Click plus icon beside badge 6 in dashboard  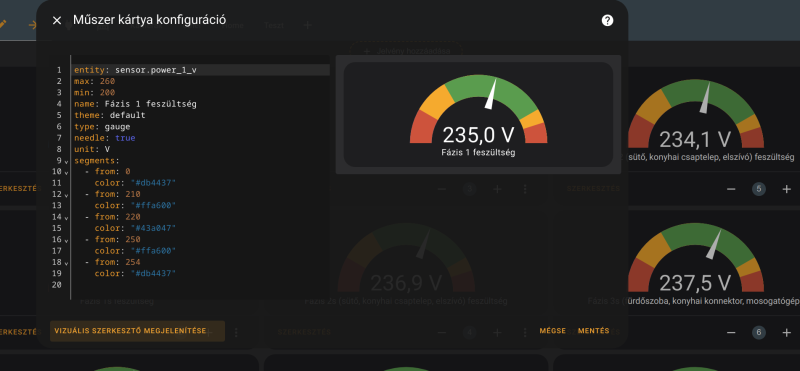(x=786, y=332)
